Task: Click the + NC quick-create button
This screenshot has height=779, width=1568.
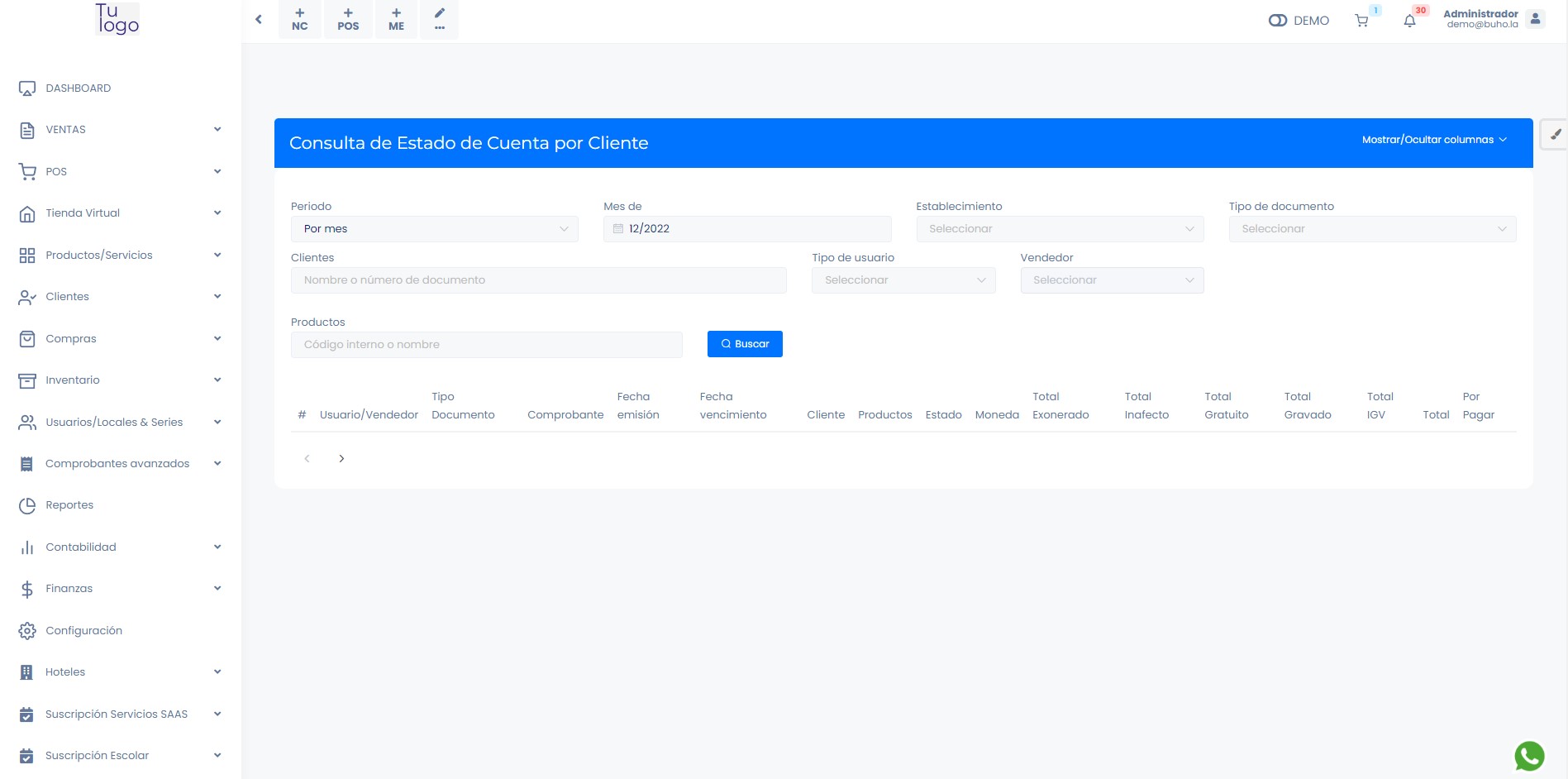Action: 300,19
